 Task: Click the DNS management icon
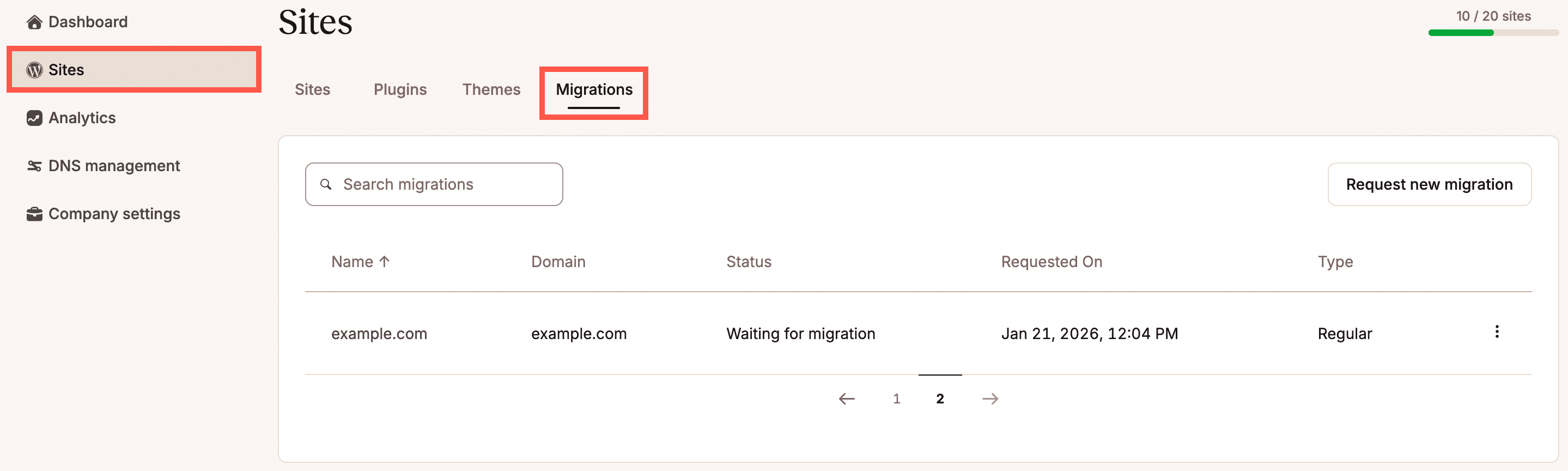click(35, 165)
